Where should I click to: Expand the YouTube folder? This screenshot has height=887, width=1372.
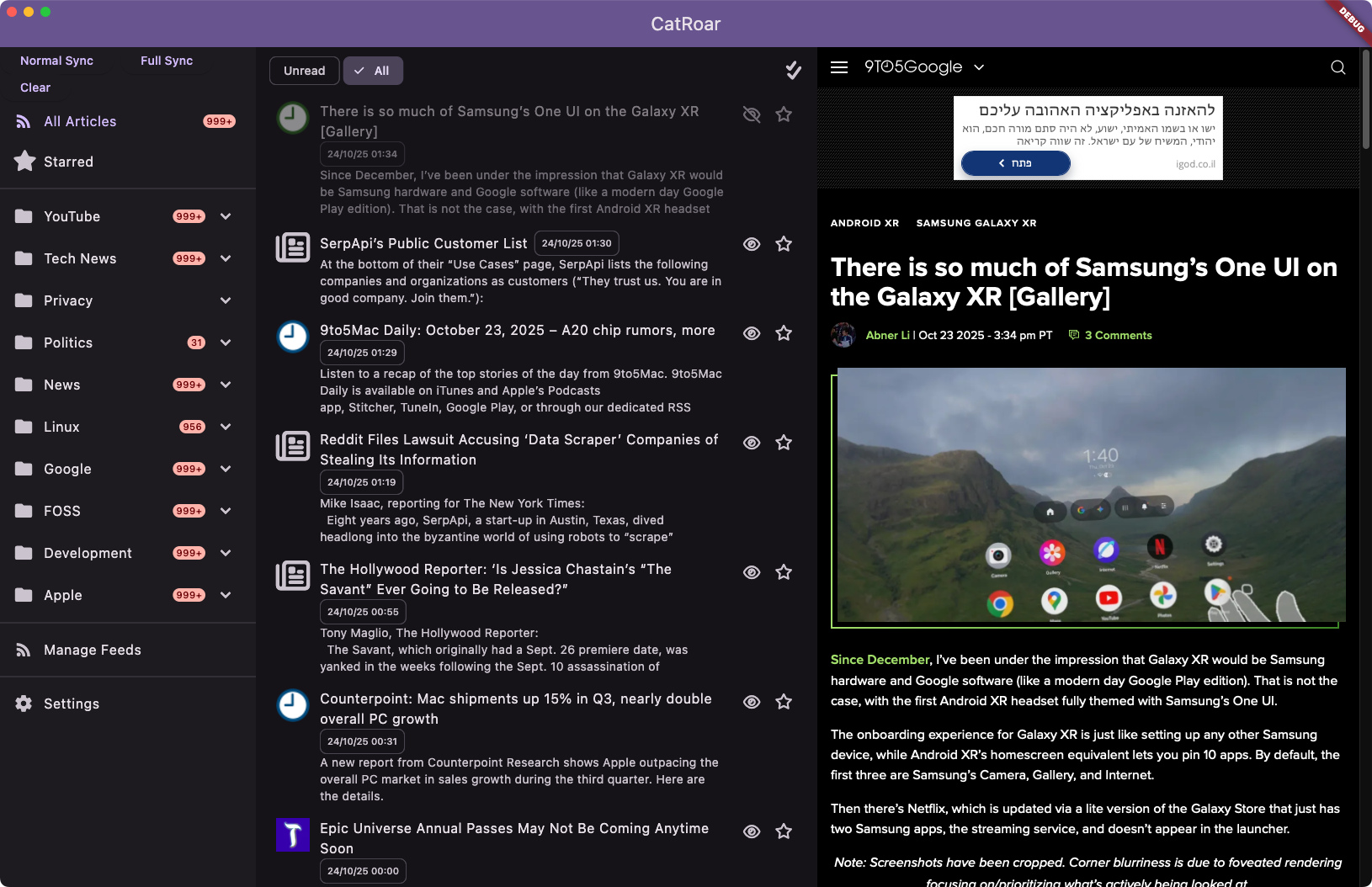coord(226,216)
